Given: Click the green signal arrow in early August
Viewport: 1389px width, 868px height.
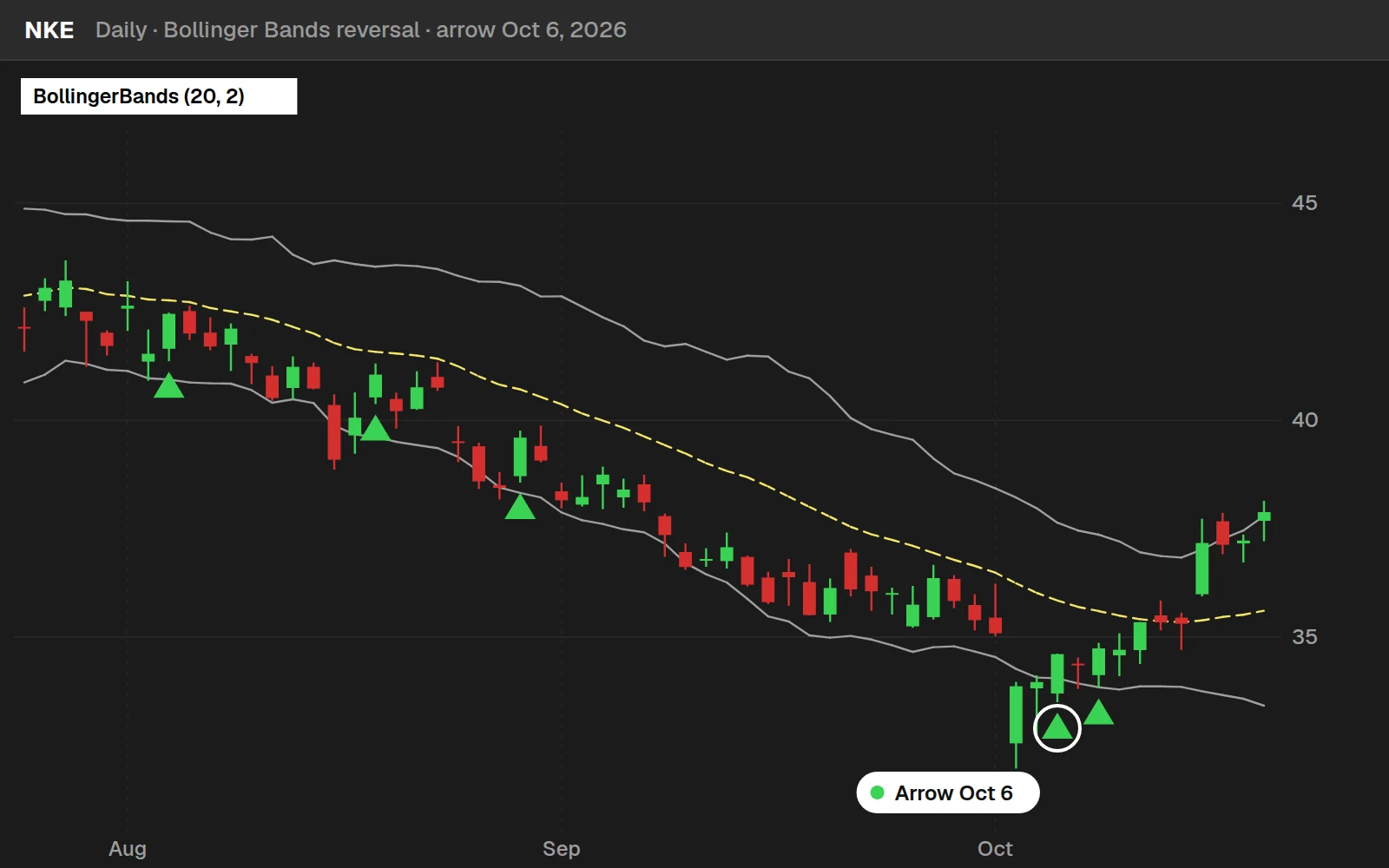Looking at the screenshot, I should click(x=168, y=385).
